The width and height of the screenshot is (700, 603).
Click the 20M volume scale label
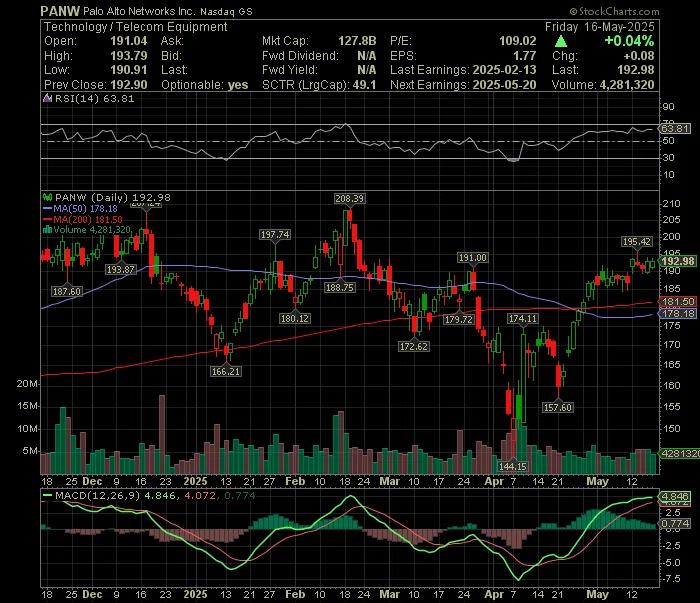click(x=27, y=384)
